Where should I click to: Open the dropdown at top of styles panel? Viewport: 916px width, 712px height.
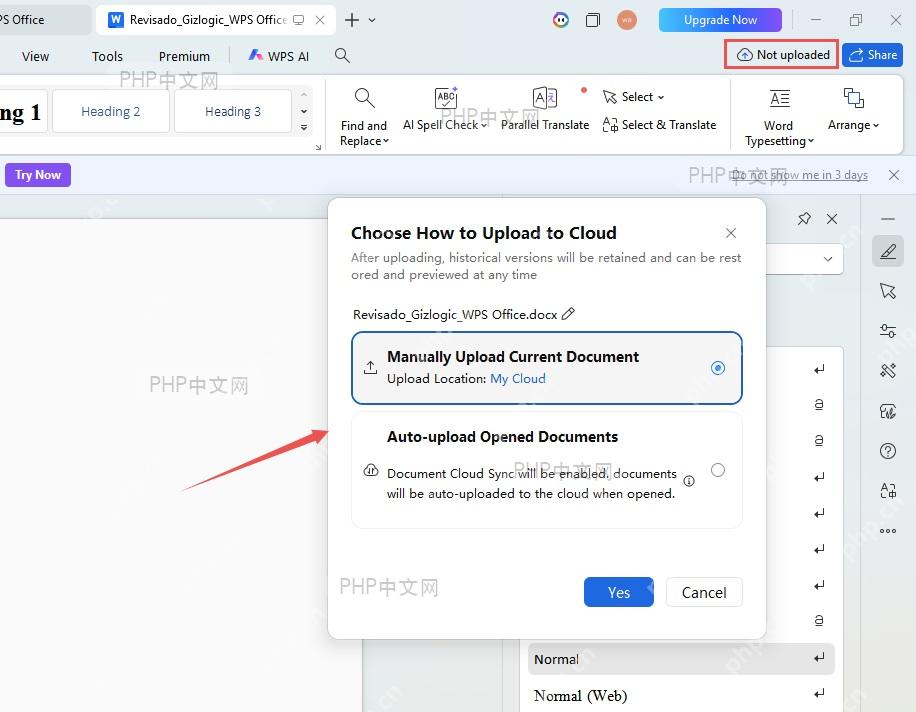click(x=828, y=259)
